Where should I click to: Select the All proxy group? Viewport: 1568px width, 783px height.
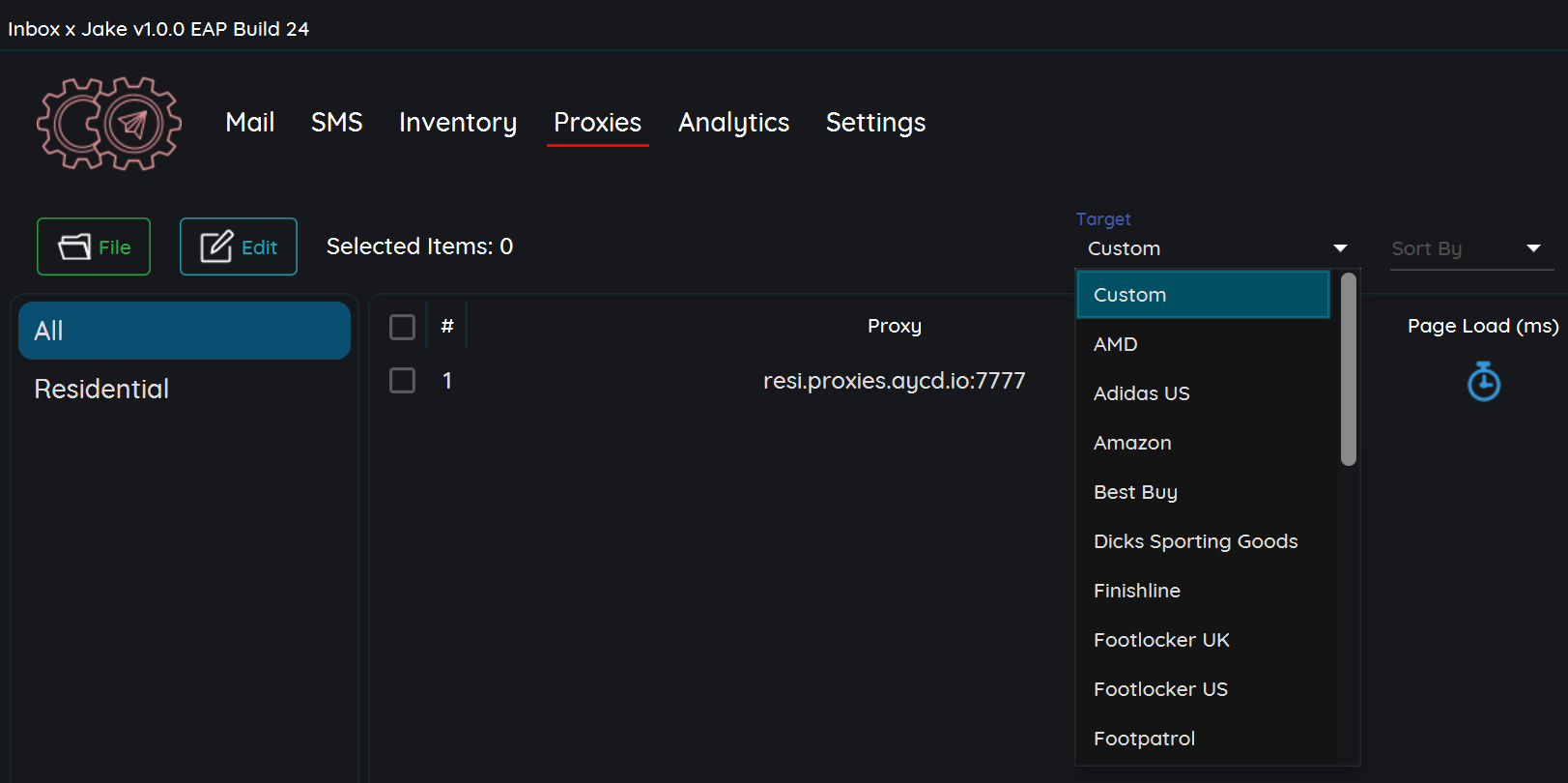coord(185,331)
